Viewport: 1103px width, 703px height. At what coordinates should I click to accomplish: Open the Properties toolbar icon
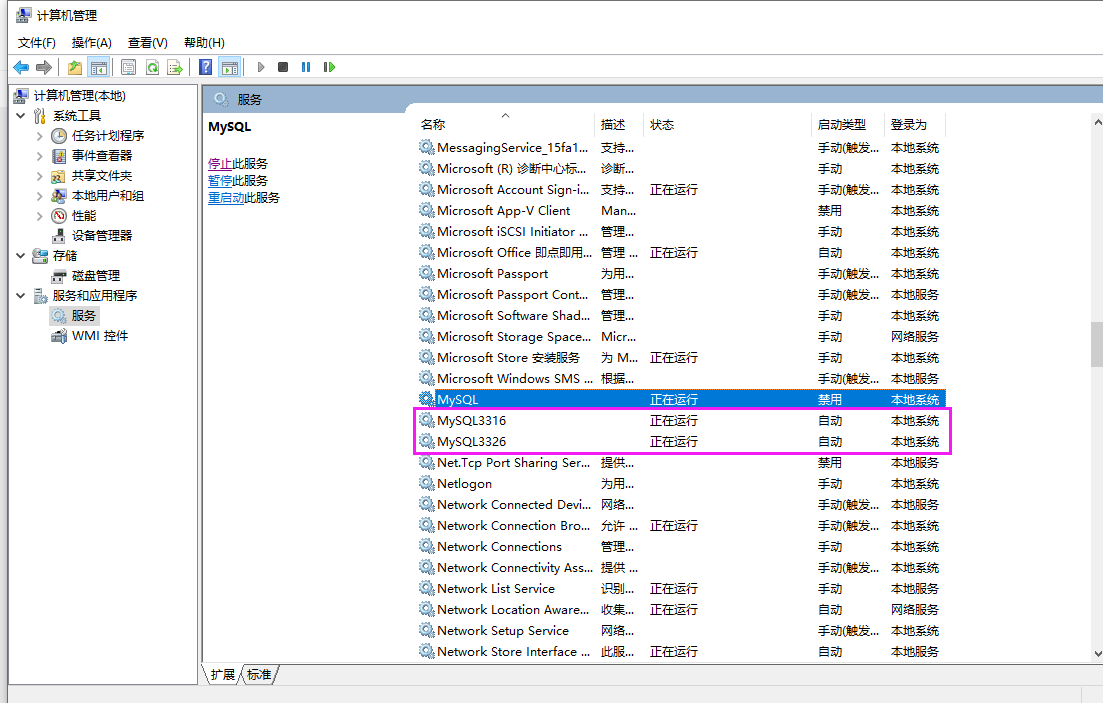(x=128, y=68)
